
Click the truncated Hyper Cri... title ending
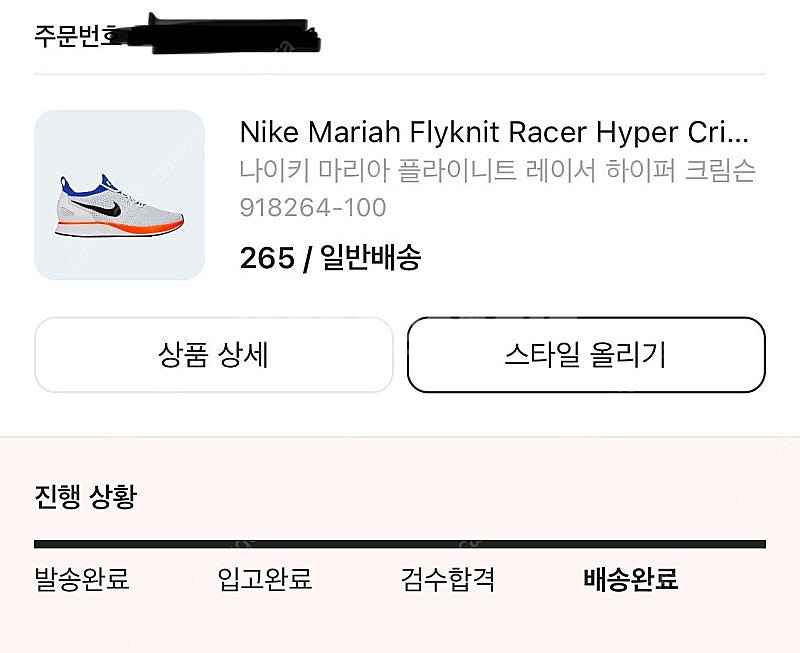coord(672,132)
